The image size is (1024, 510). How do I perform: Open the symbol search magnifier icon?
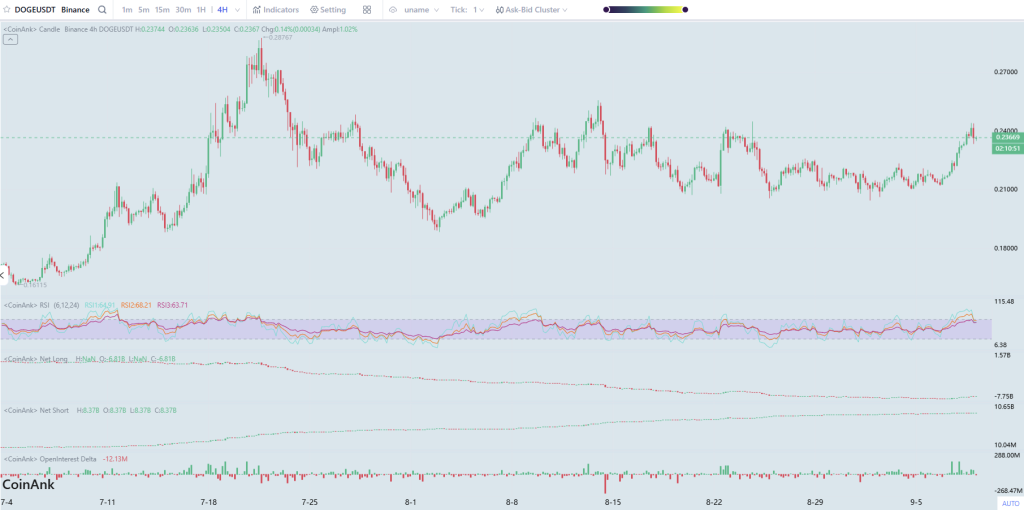[x=102, y=10]
